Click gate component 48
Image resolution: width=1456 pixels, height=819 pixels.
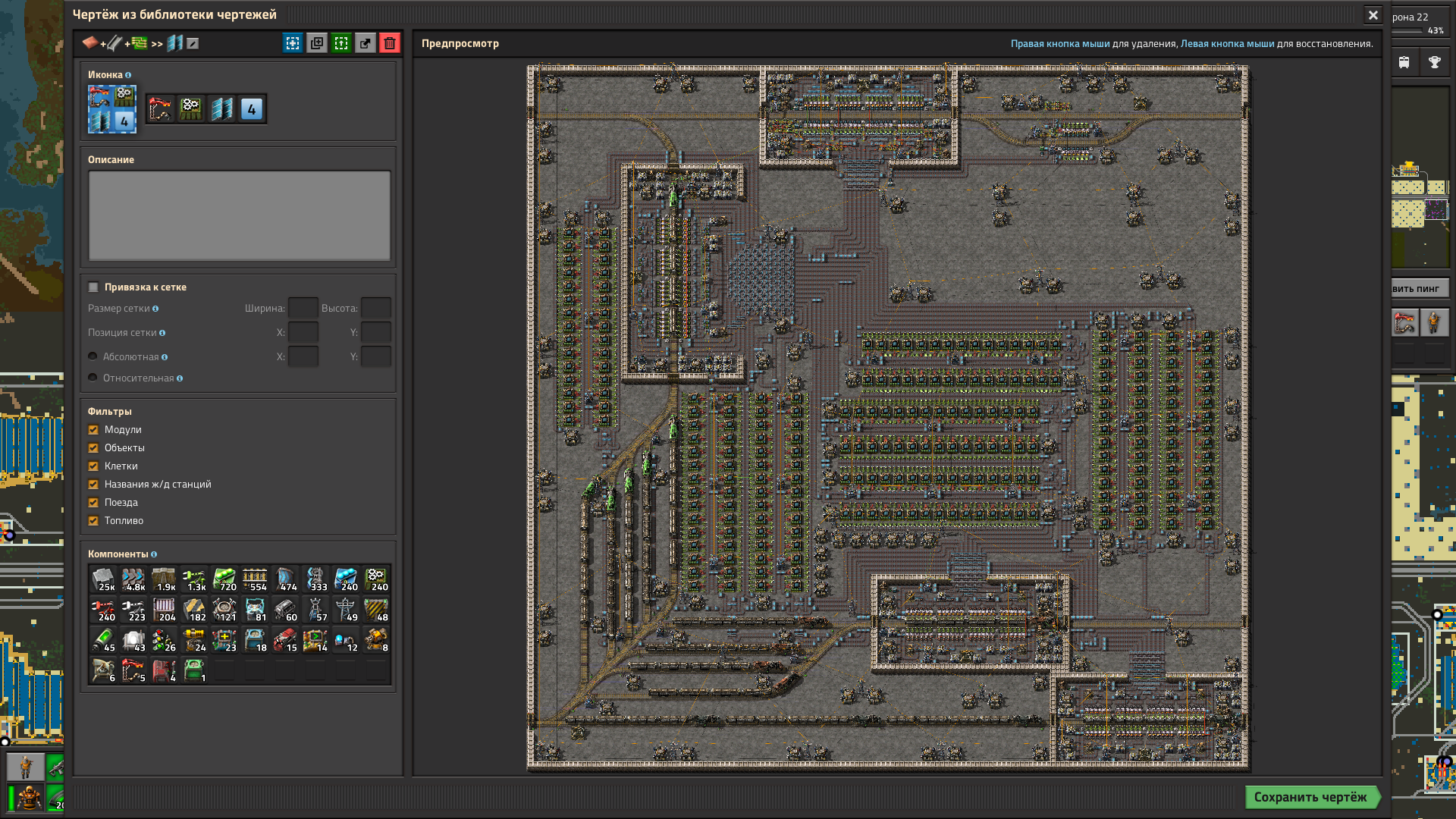point(376,610)
